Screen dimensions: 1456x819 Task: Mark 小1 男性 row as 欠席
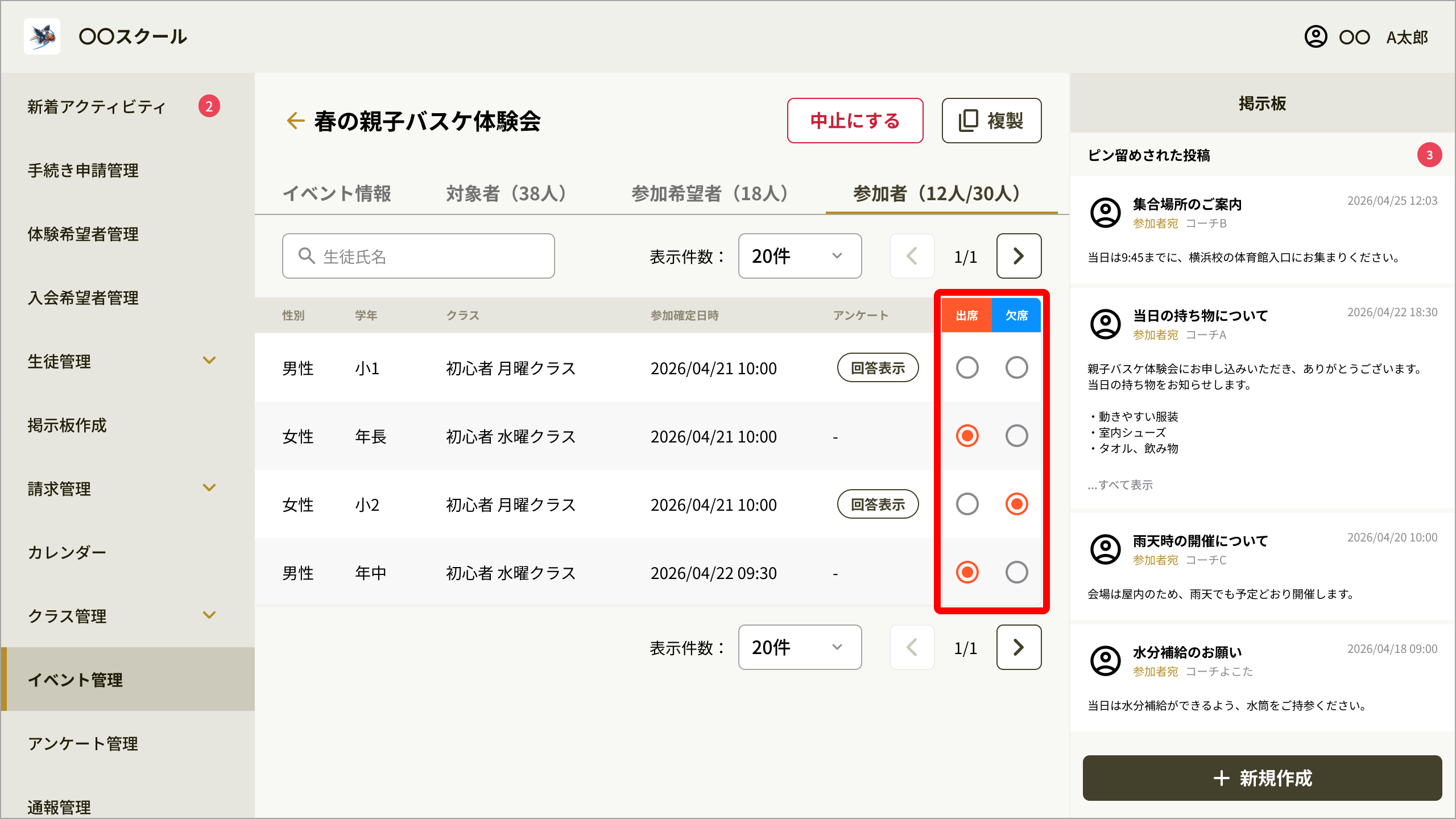point(1016,367)
